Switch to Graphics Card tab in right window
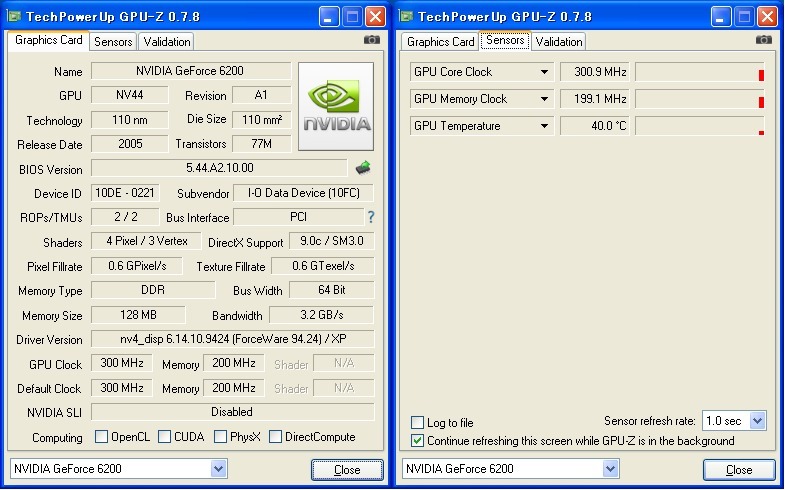Screen dimensions: 785x490 tap(441, 42)
